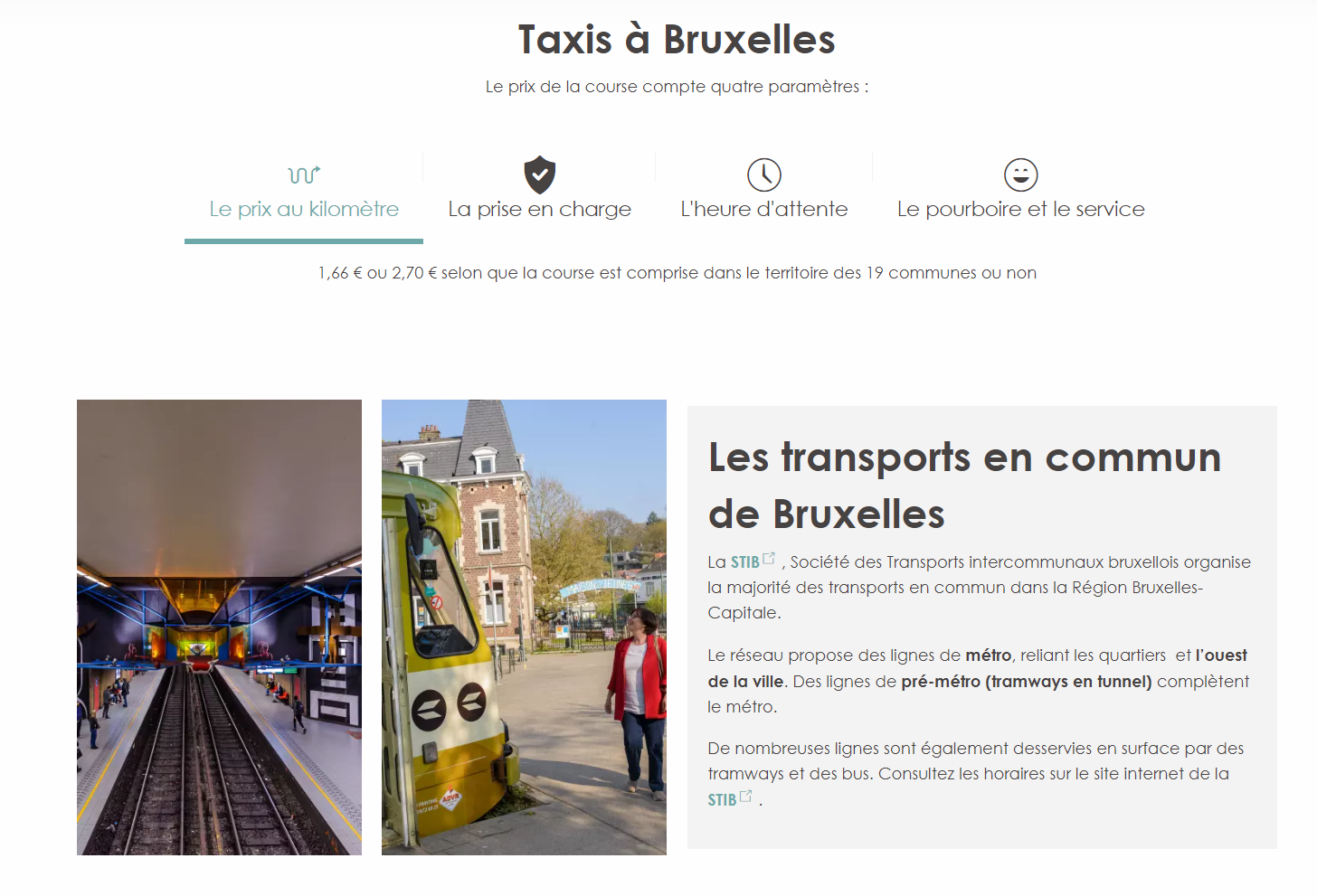The height and width of the screenshot is (896, 1317).
Task: Click the price per kilometre description text
Action: [677, 273]
